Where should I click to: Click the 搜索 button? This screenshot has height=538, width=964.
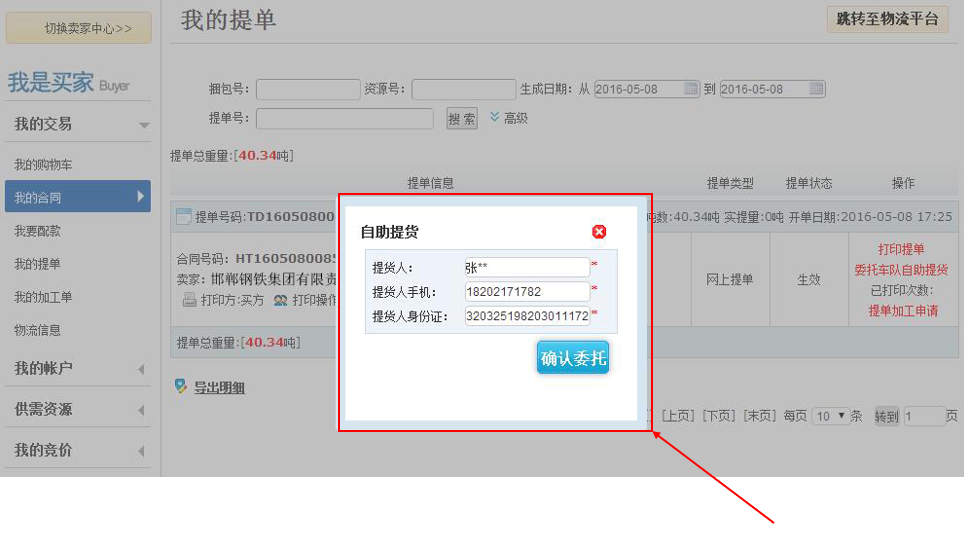462,119
